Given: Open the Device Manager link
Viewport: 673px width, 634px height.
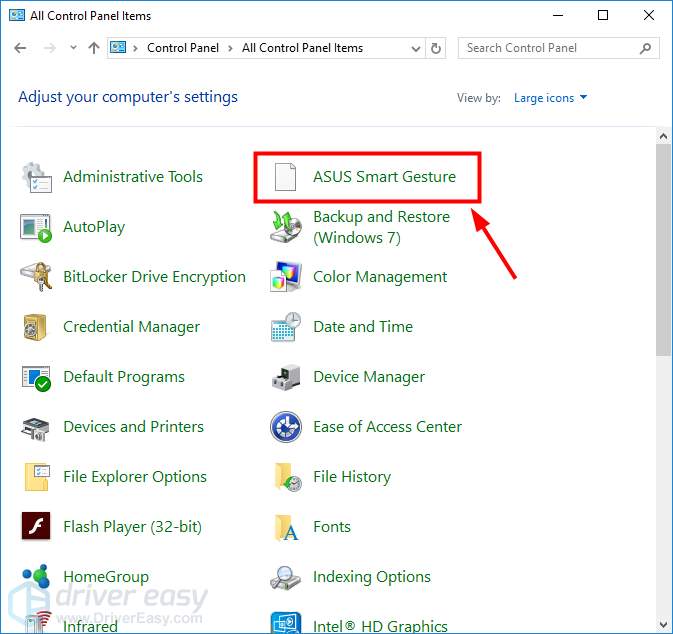Looking at the screenshot, I should point(369,377).
